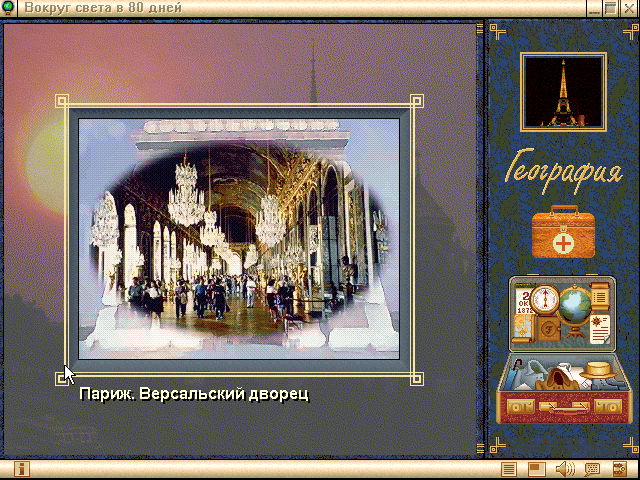The height and width of the screenshot is (480, 640).
Task: Show the text view icon in bottom bar
Action: point(509,469)
